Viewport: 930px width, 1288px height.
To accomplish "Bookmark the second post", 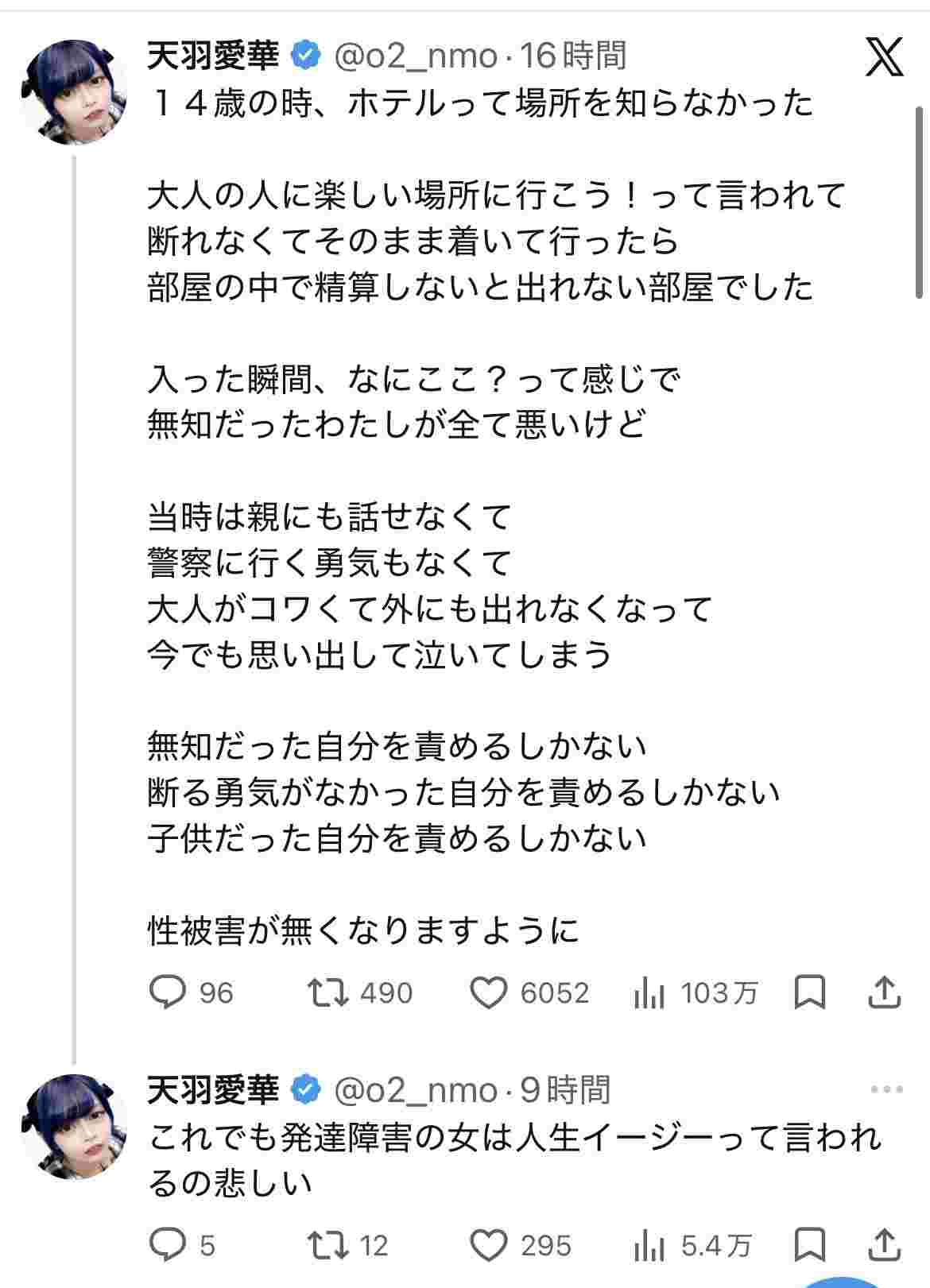I will 810,1244.
